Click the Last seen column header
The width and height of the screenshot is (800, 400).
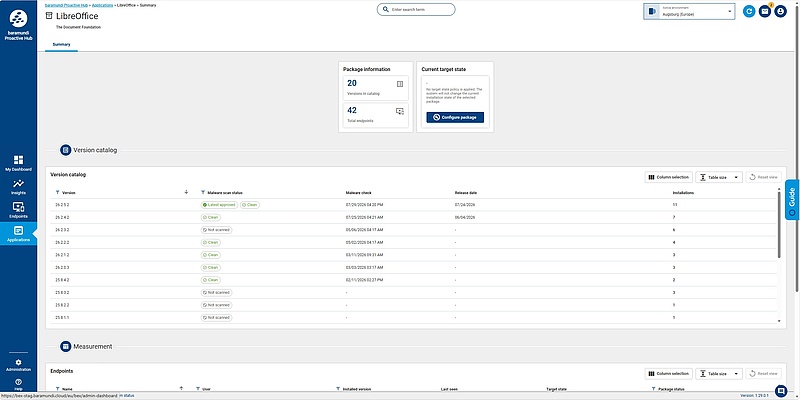pos(449,389)
